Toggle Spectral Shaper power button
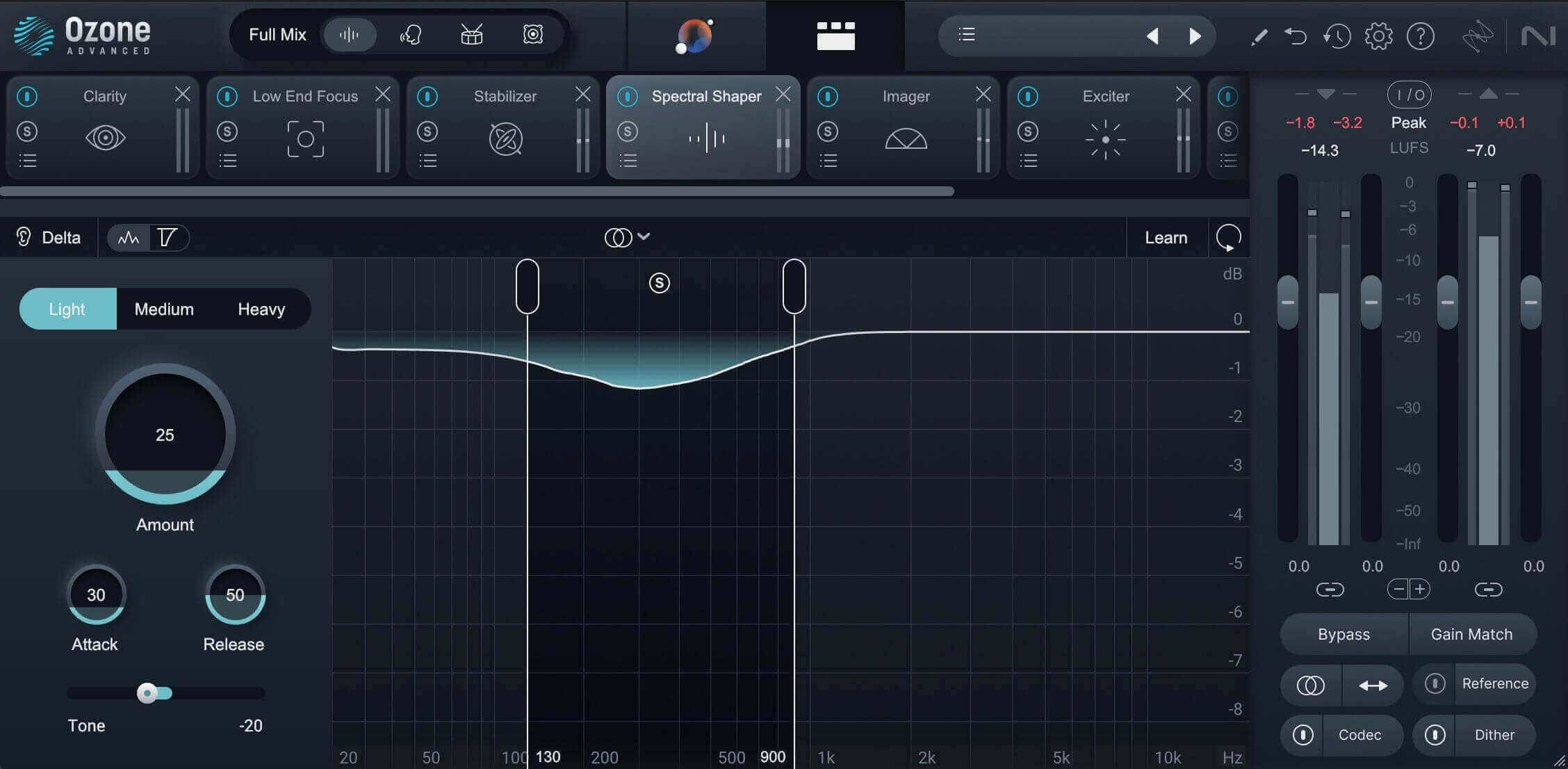Screen dimensions: 1568x769 coord(628,96)
